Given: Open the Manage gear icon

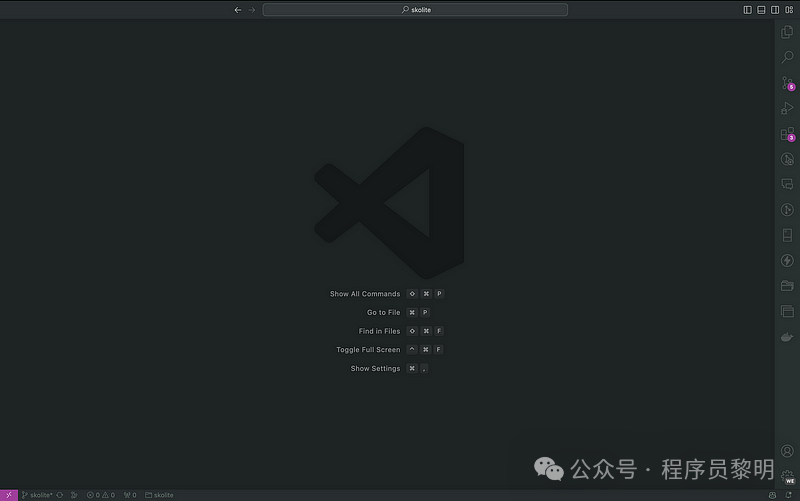Looking at the screenshot, I should [x=787, y=477].
